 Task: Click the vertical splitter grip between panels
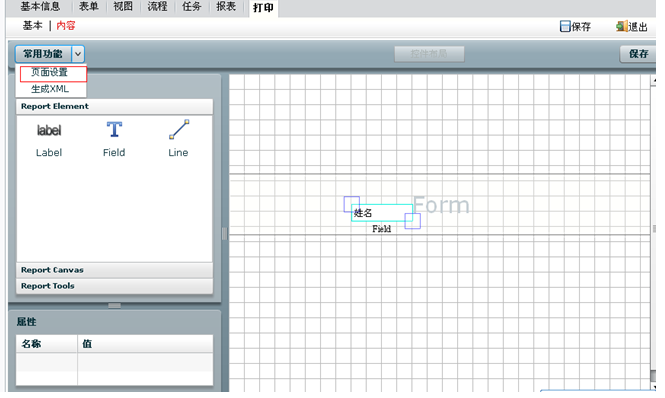coord(225,233)
